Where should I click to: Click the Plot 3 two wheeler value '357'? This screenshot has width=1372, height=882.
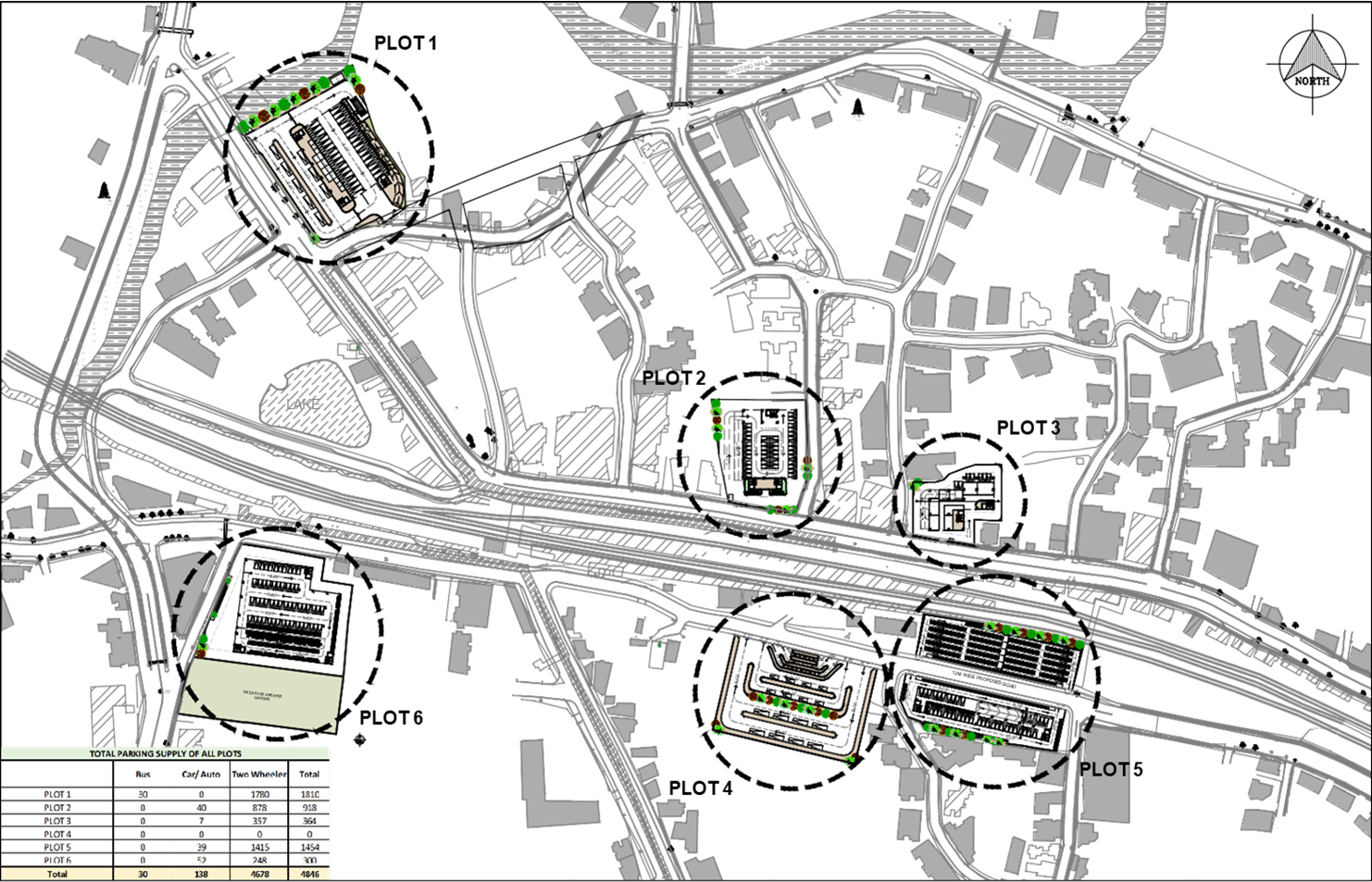pos(259,821)
